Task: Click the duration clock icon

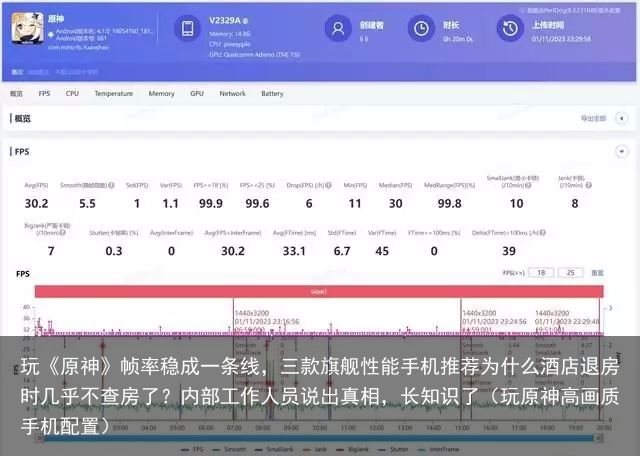Action: click(421, 28)
